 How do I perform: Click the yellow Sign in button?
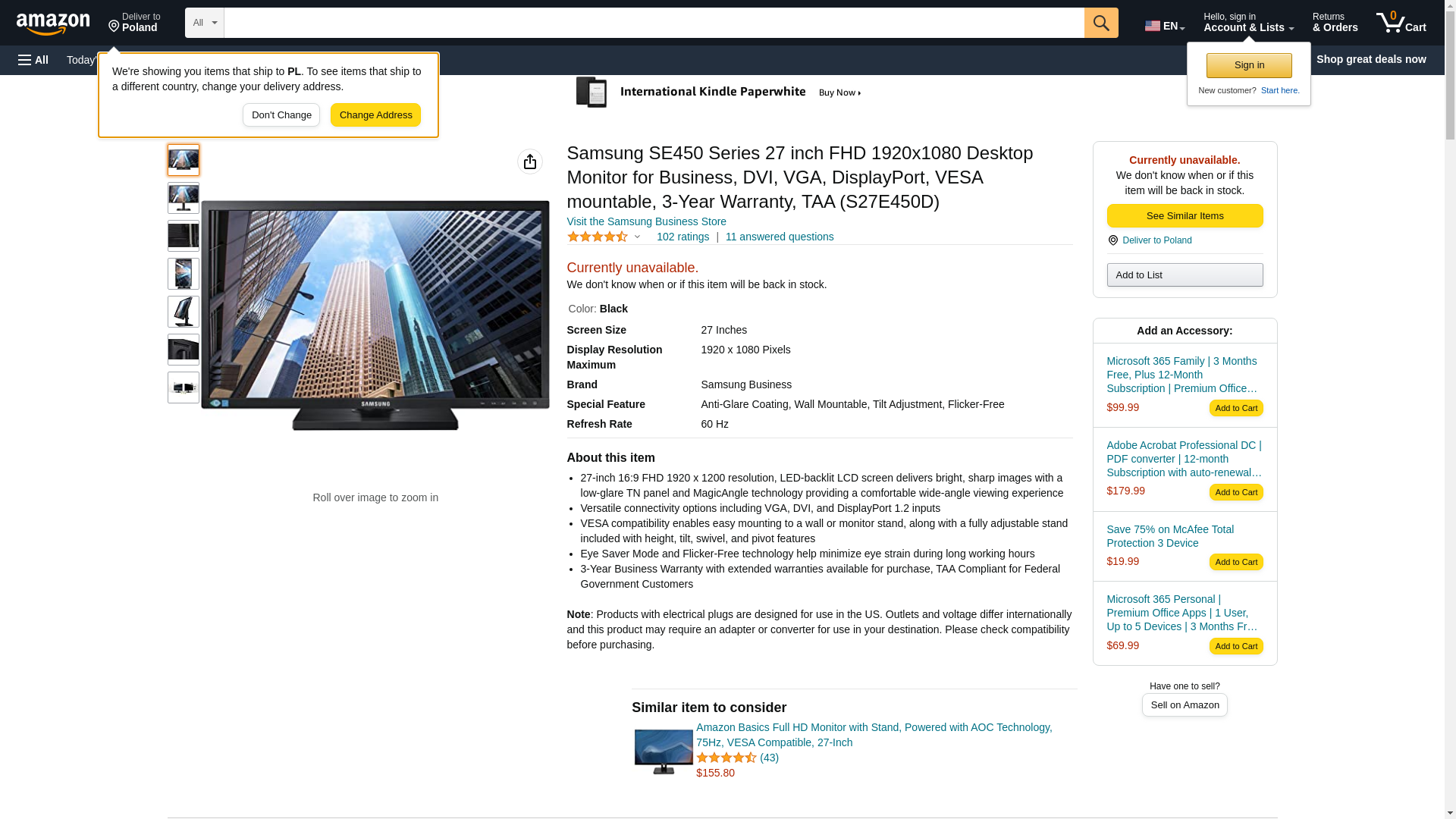click(x=1248, y=65)
